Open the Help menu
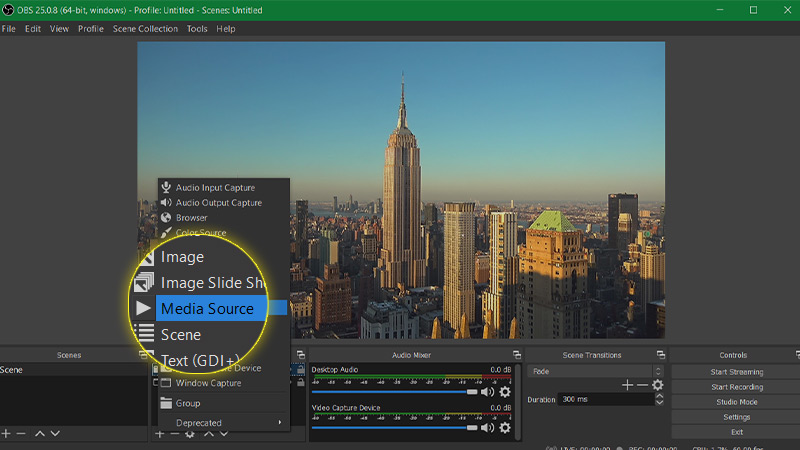This screenshot has width=800, height=450. 226,29
